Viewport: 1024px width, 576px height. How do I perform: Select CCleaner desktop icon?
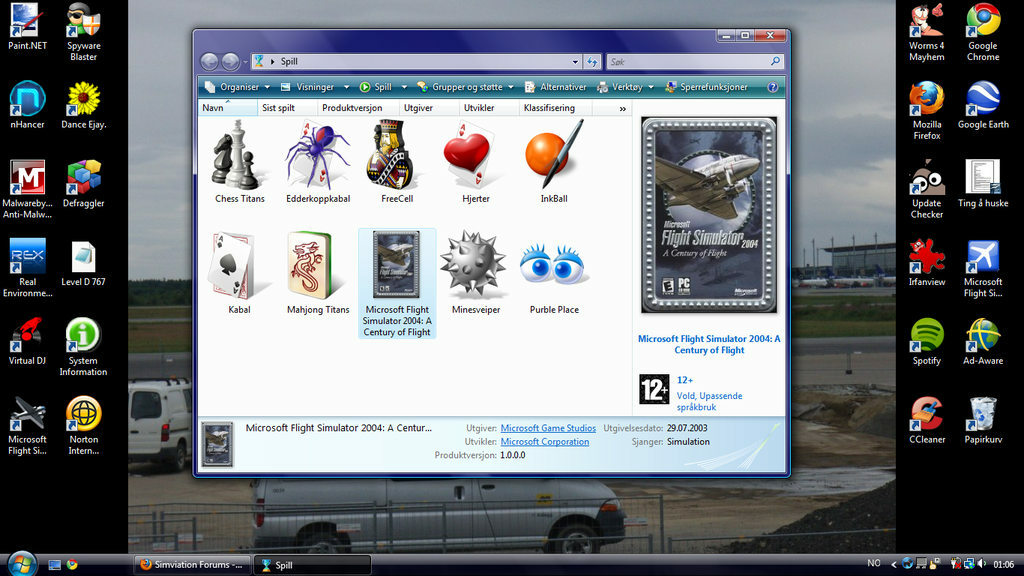point(927,421)
